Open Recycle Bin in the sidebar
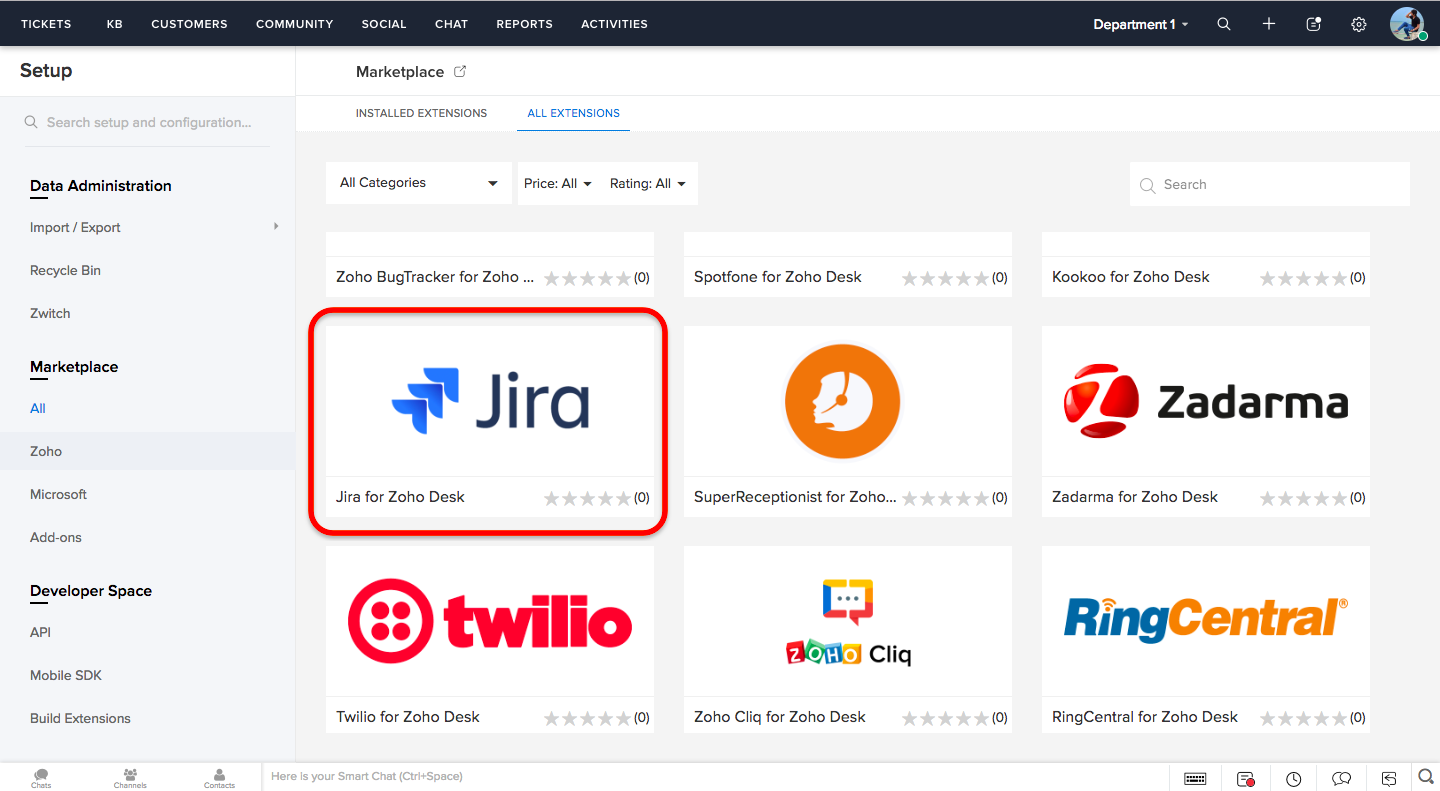Image resolution: width=1440 pixels, height=791 pixels. [x=65, y=270]
